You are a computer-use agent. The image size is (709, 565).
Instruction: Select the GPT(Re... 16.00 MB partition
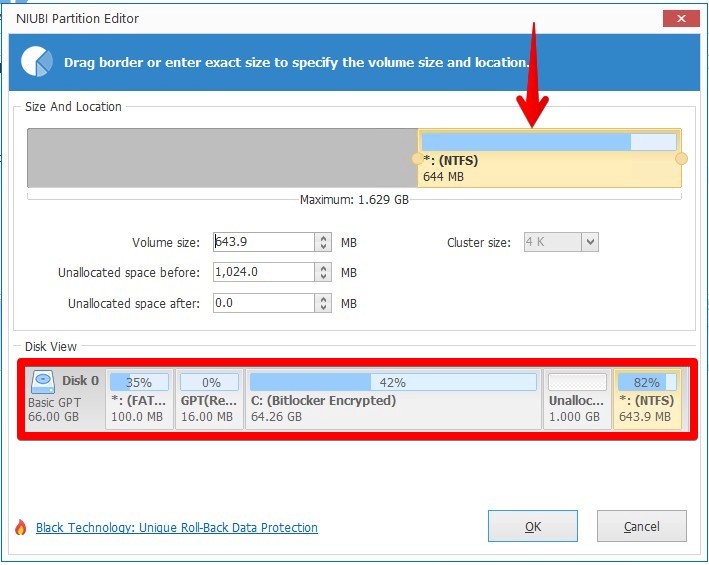[209, 399]
